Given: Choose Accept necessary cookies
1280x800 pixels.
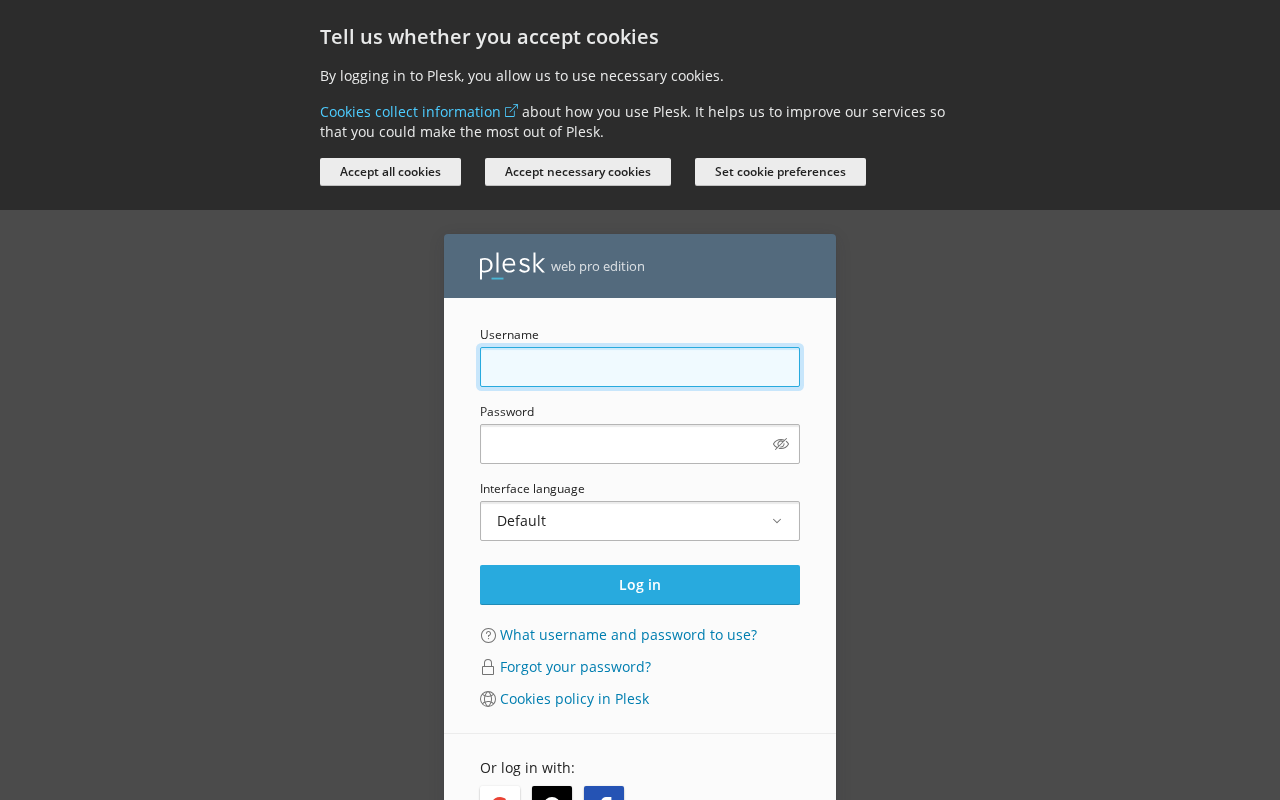Looking at the screenshot, I should point(578,172).
